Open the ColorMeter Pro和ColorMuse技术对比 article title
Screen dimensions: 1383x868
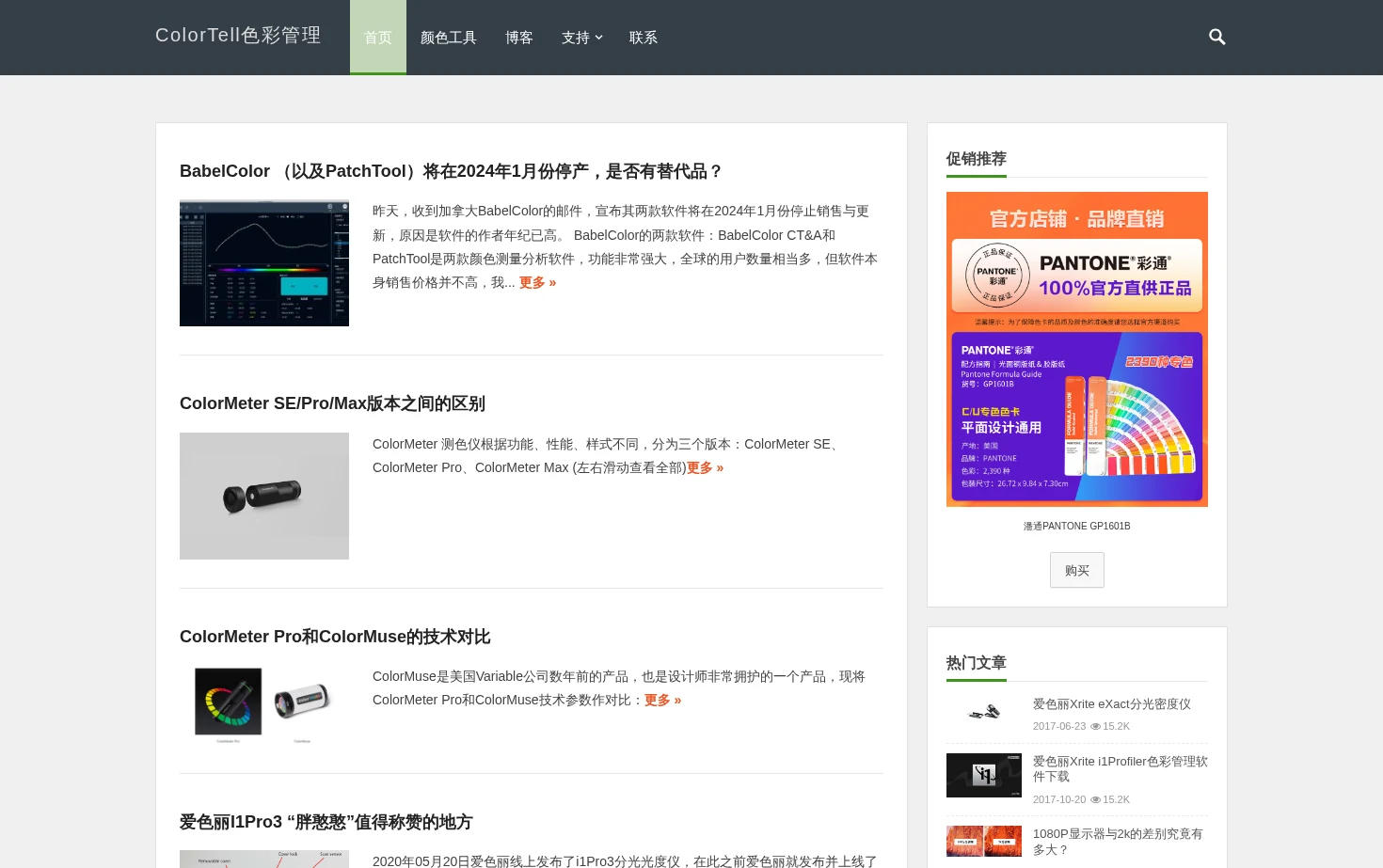click(x=335, y=637)
